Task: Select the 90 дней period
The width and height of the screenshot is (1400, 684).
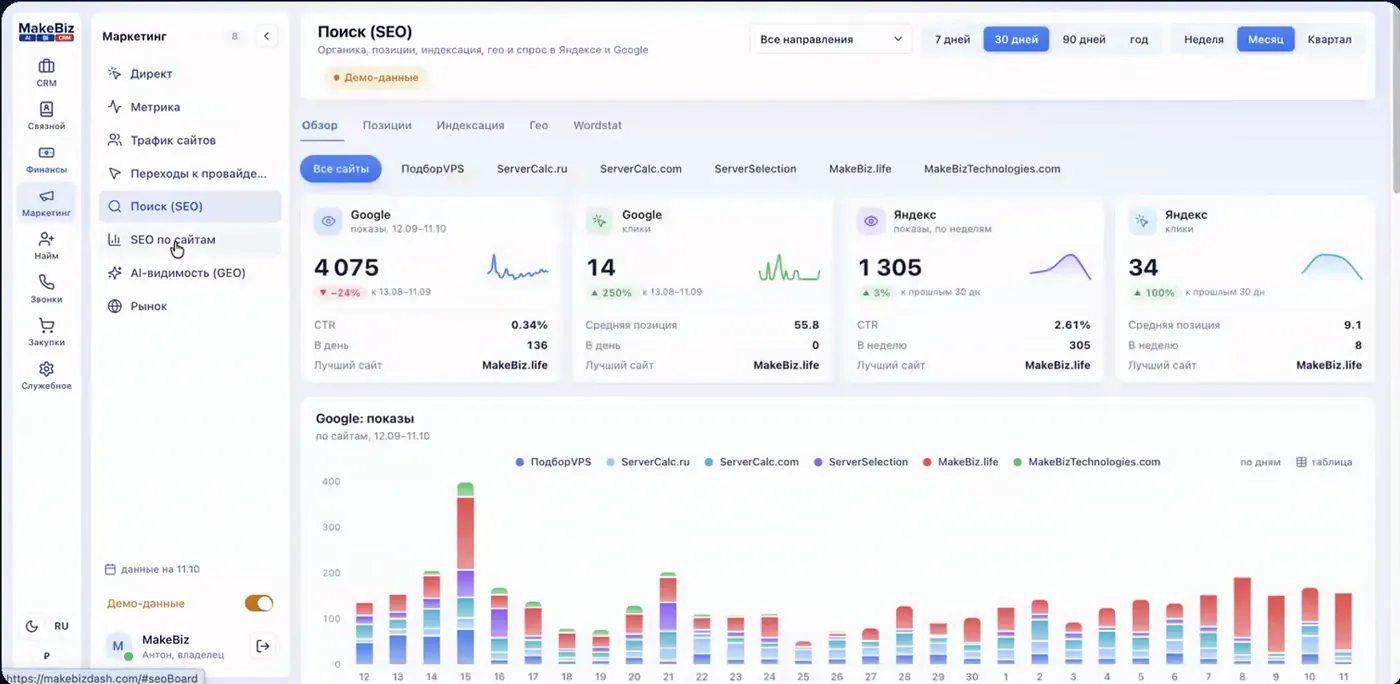Action: (1084, 39)
